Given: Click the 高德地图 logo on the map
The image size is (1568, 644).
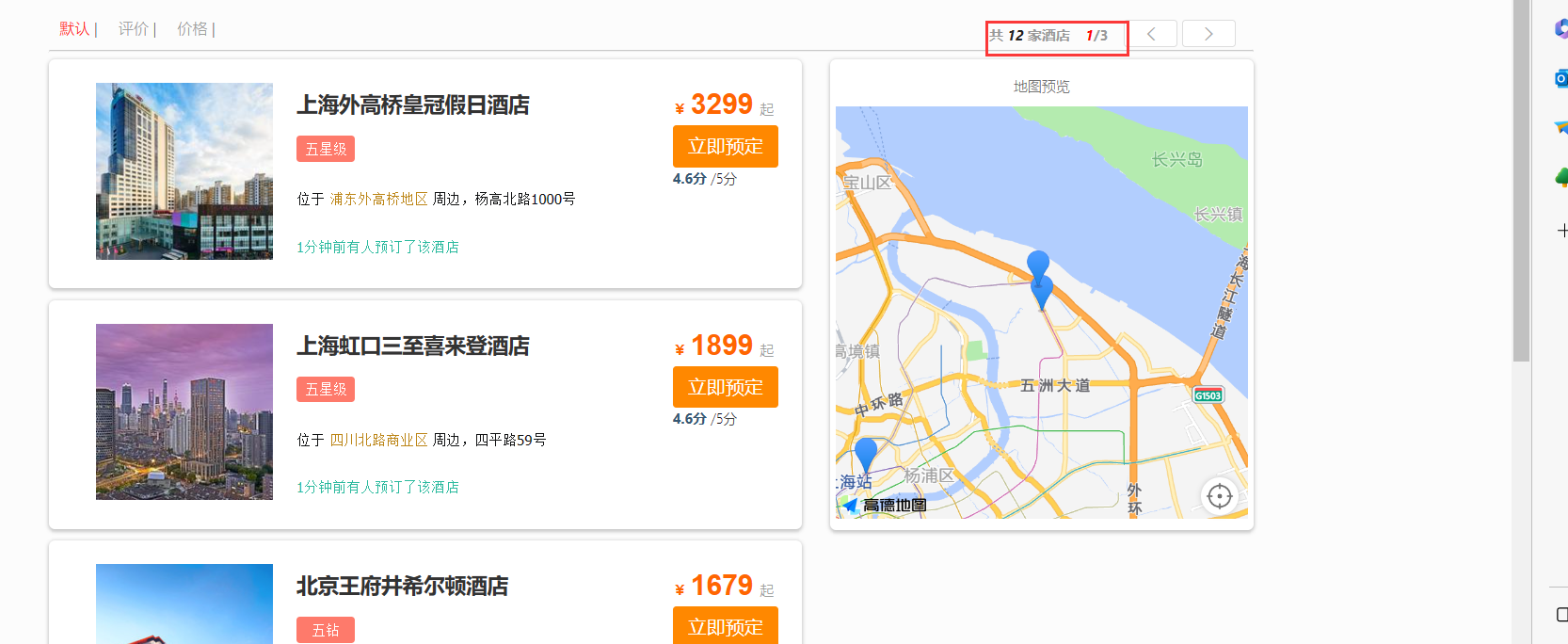Looking at the screenshot, I should pos(885,506).
